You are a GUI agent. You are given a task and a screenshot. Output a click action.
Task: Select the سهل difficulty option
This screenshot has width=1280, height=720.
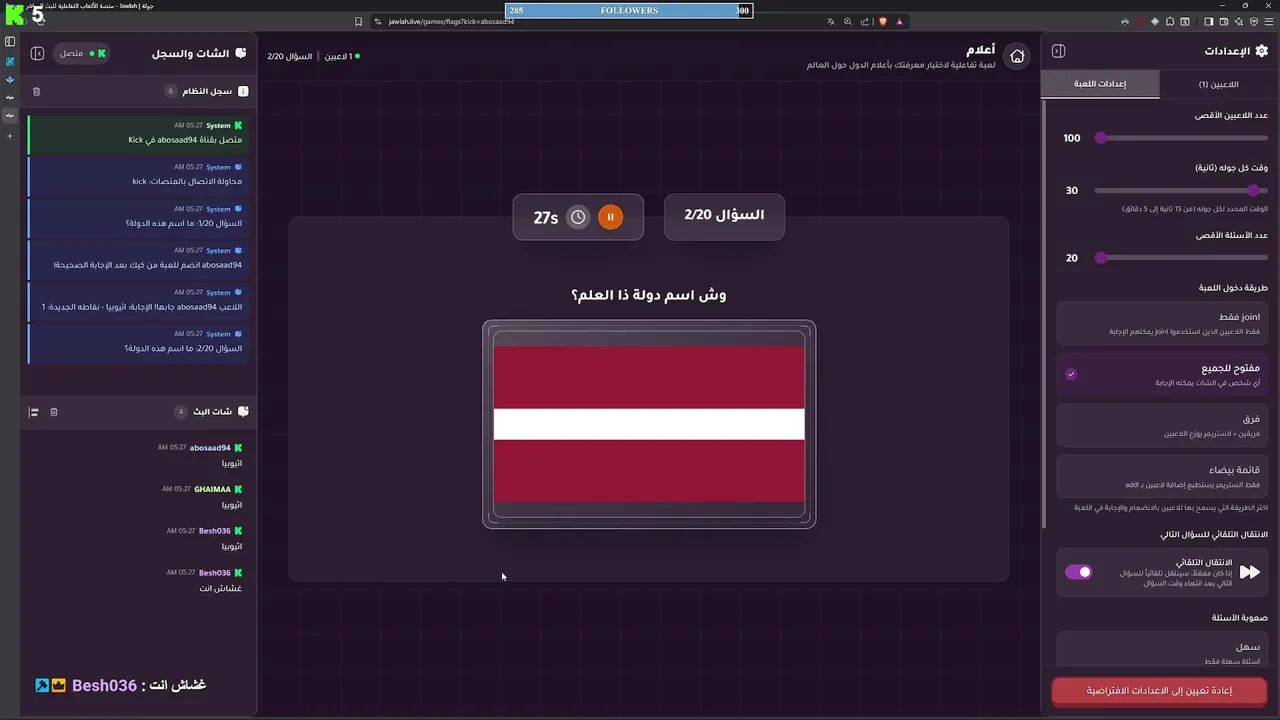(x=1162, y=651)
